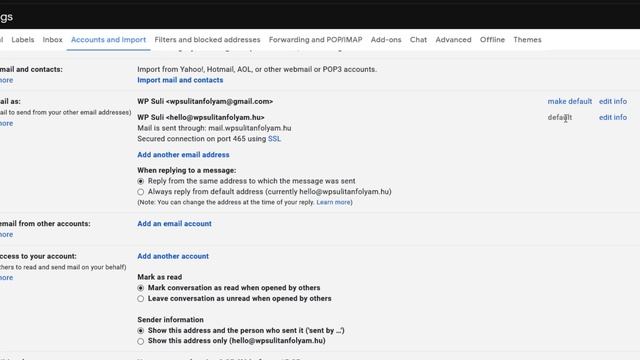Click the When replying to a message heading
The height and width of the screenshot is (360, 640).
(x=187, y=170)
